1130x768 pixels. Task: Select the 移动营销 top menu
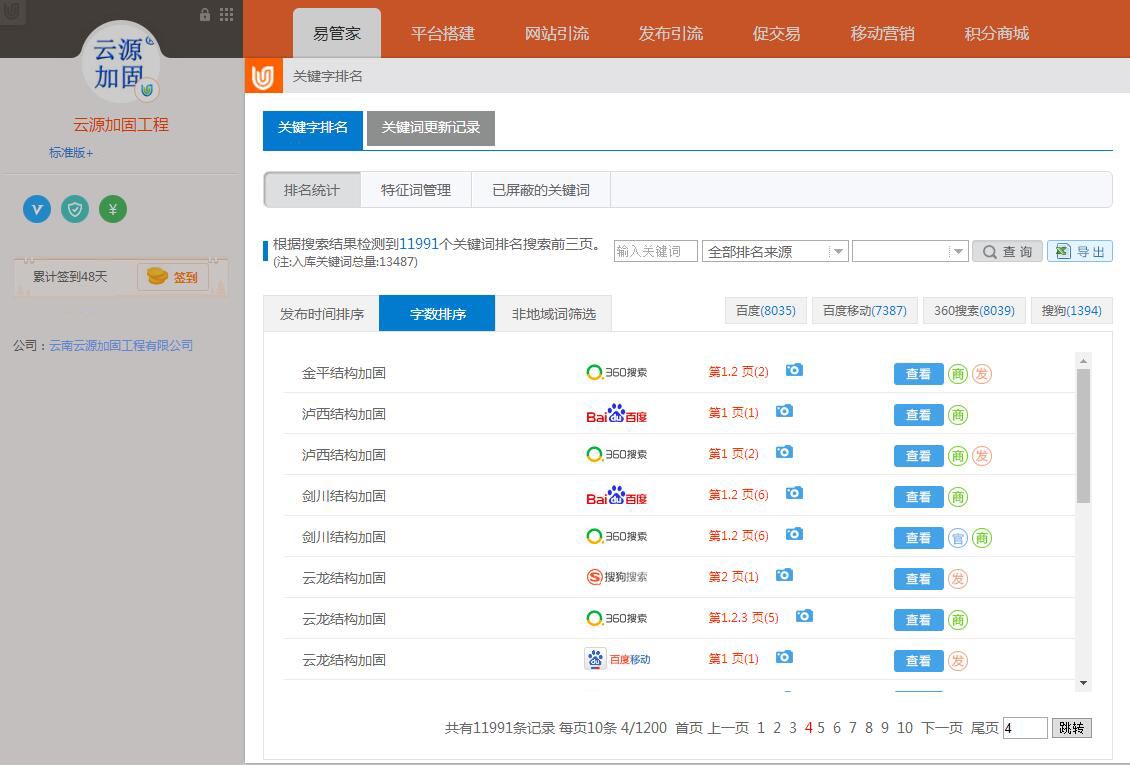(x=882, y=33)
